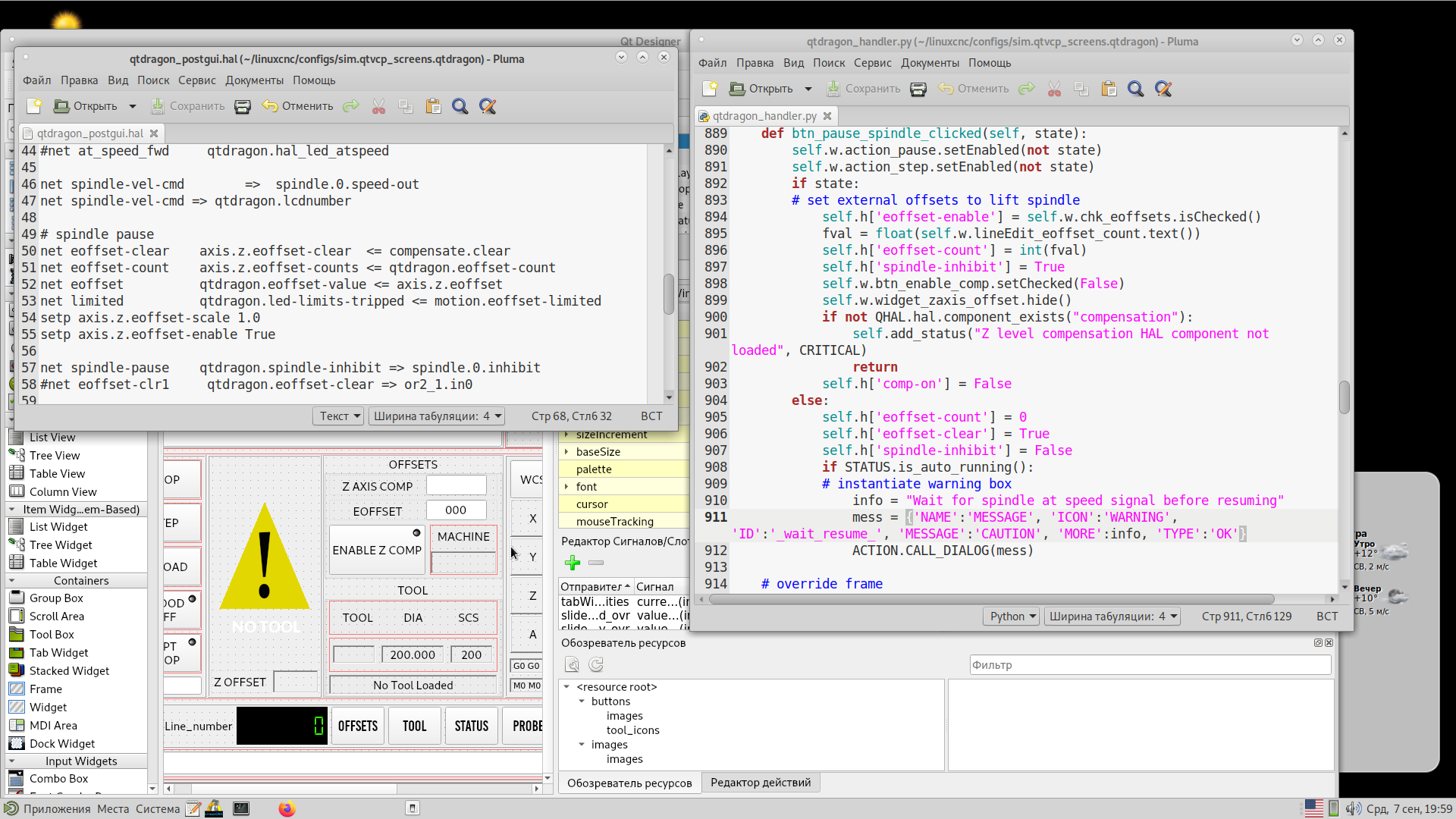The image size is (1456, 819).
Task: Collapse Containers widget group
Action: click(x=12, y=581)
